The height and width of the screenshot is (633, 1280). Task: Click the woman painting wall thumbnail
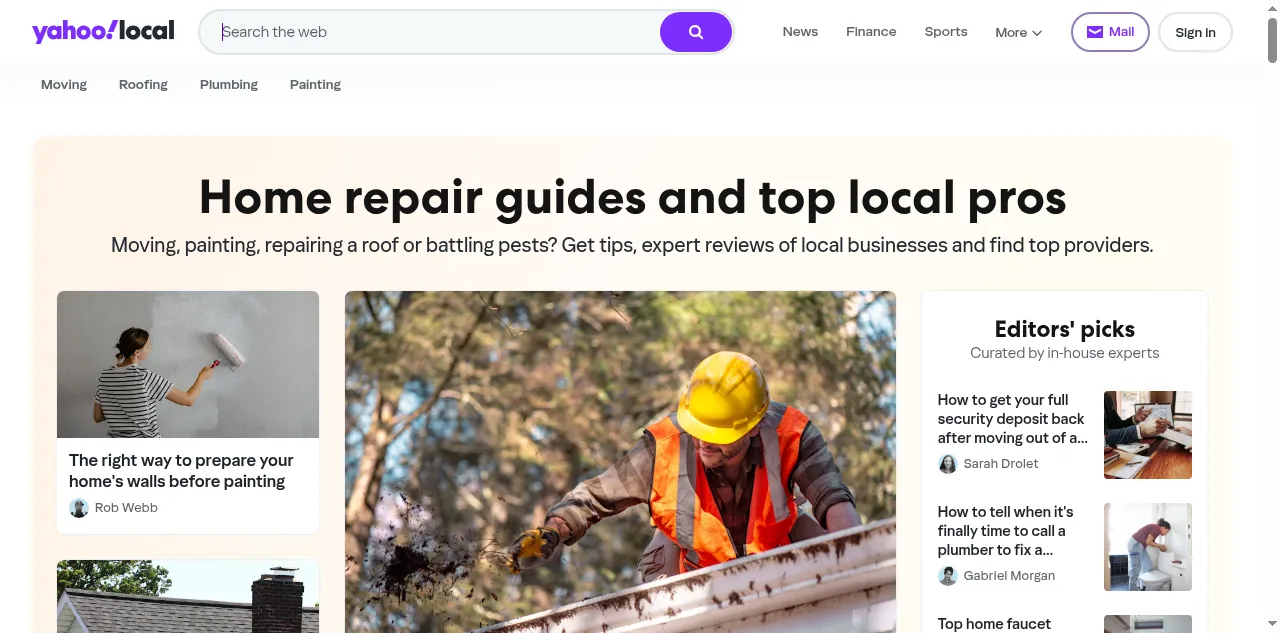188,365
